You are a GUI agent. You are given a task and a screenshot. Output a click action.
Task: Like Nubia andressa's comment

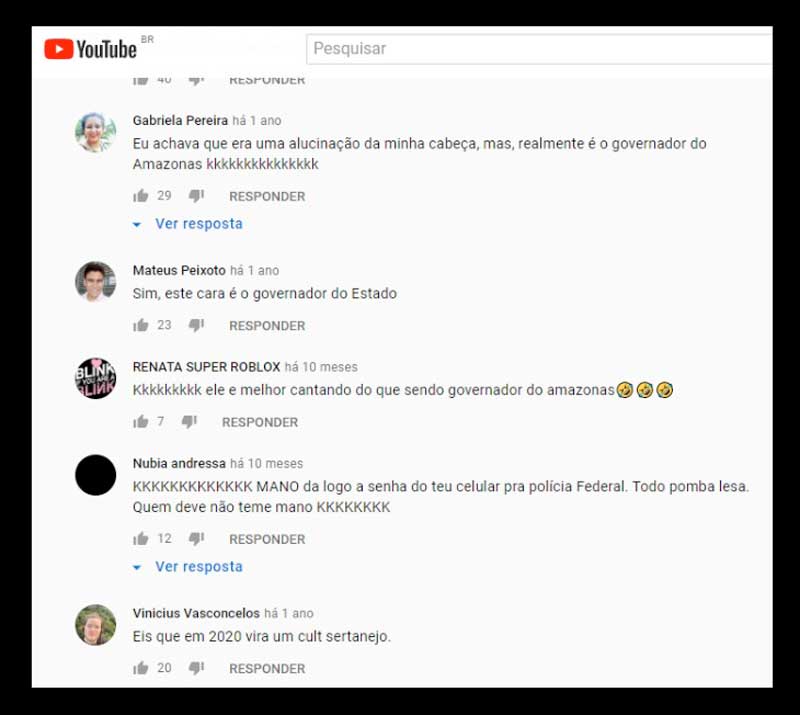[140, 538]
